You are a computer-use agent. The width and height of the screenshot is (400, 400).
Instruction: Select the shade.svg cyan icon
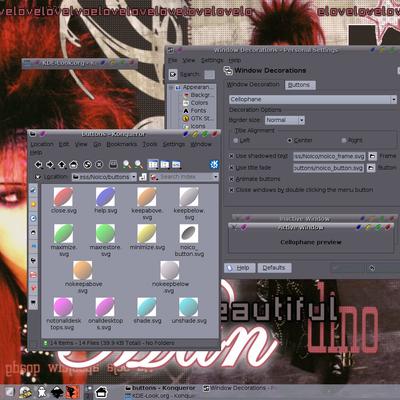[x=147, y=311]
